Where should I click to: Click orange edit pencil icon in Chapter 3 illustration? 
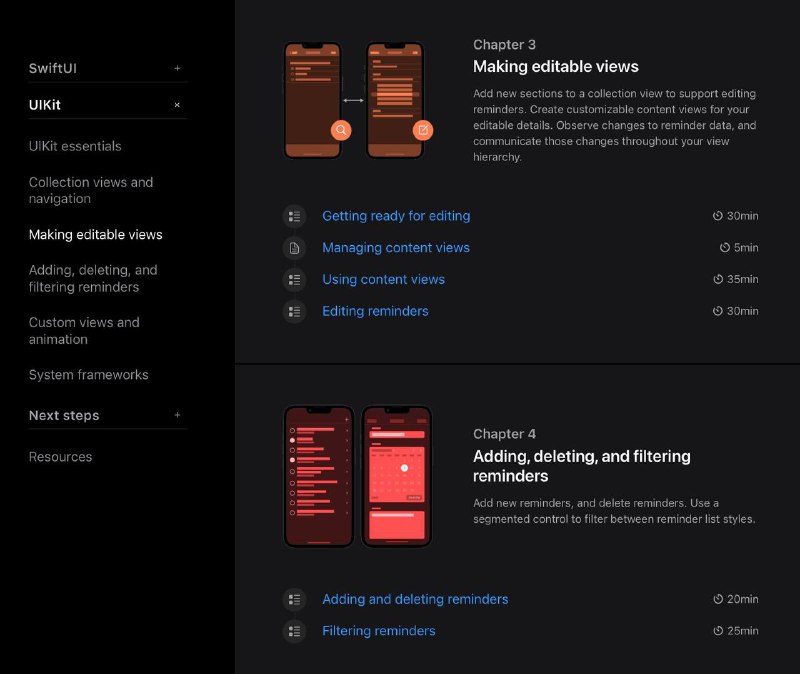423,130
